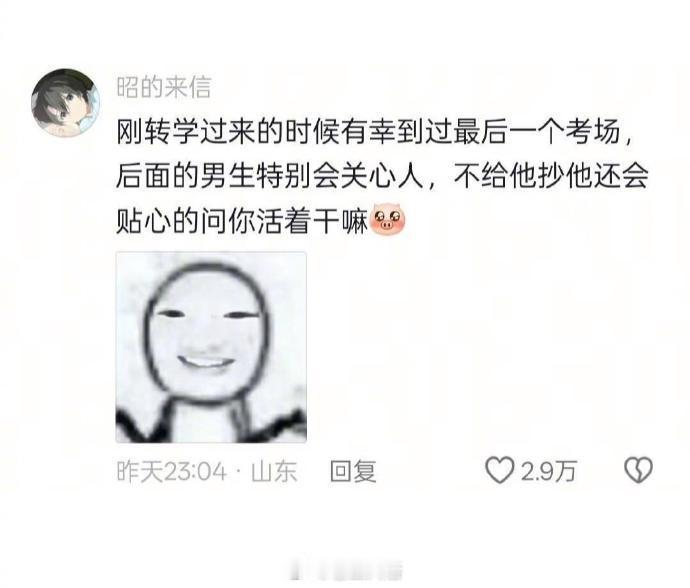Dislike the comment with the broken-heart icon
The height and width of the screenshot is (588, 690).
pyautogui.click(x=639, y=470)
